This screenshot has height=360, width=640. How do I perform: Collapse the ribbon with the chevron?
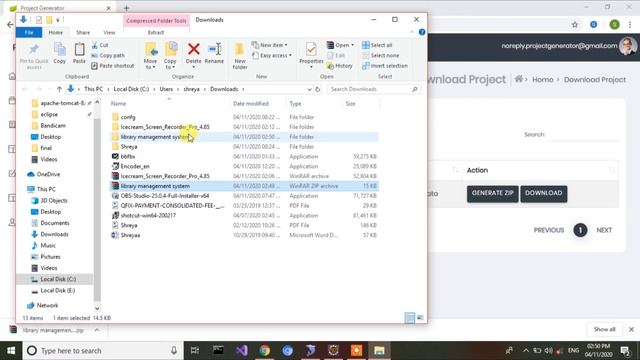412,32
